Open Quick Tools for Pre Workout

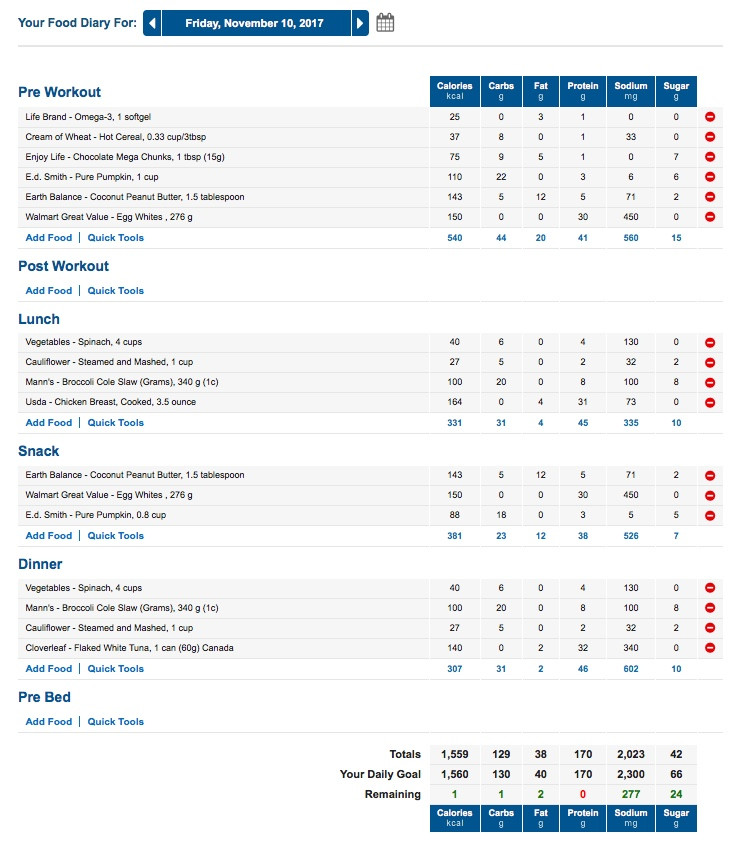pos(115,238)
